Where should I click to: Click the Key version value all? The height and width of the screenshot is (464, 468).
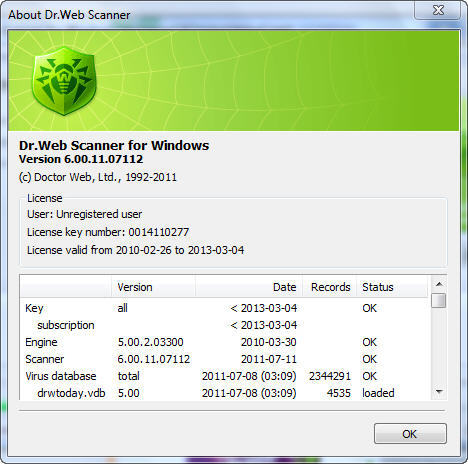122,308
